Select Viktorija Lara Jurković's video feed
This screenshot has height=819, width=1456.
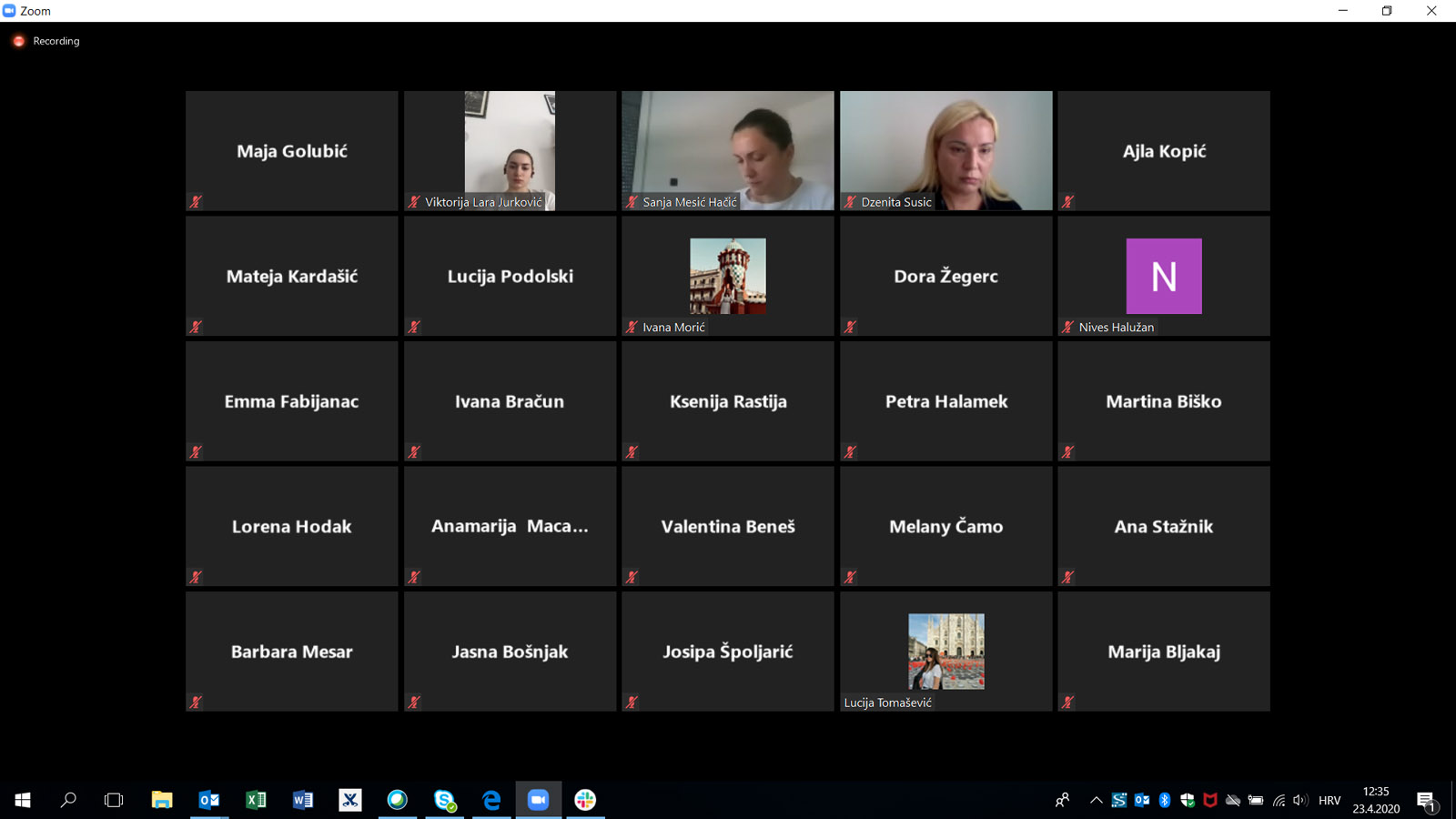[510, 150]
